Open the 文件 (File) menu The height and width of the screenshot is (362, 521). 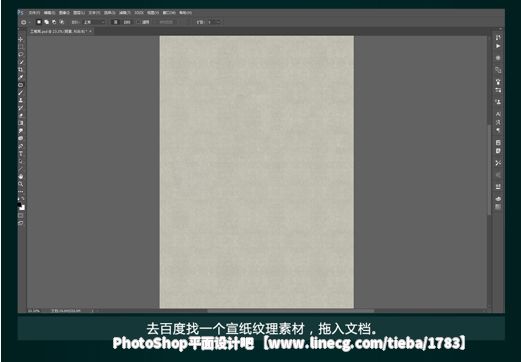tap(34, 13)
